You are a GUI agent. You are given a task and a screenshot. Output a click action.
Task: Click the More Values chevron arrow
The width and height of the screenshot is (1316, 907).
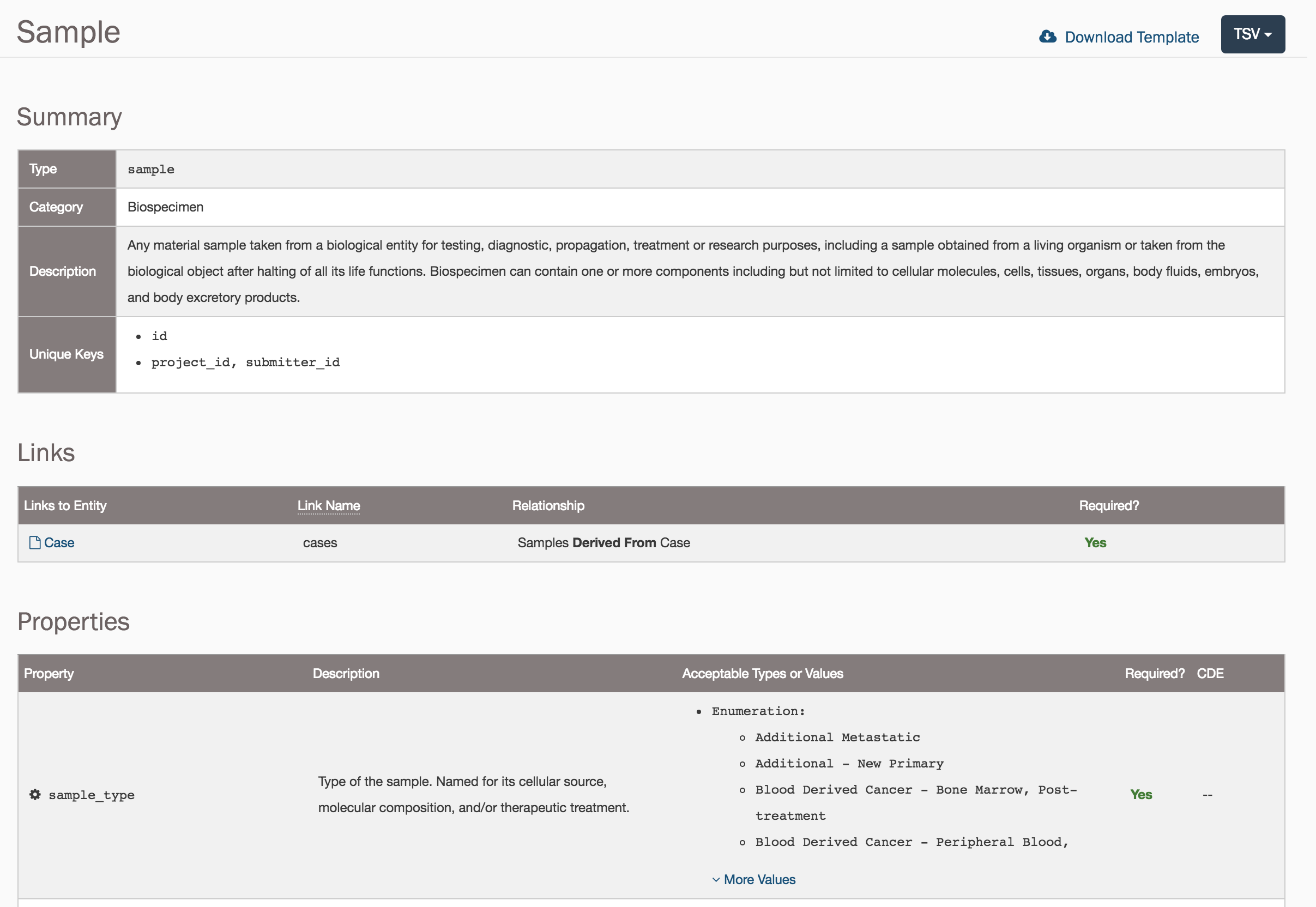(x=715, y=880)
